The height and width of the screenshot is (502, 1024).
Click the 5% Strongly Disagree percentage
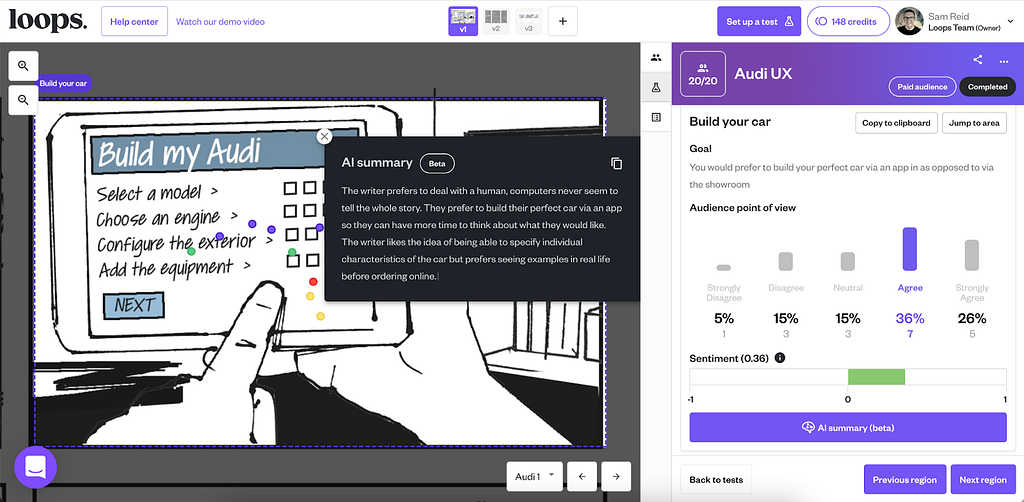724,319
